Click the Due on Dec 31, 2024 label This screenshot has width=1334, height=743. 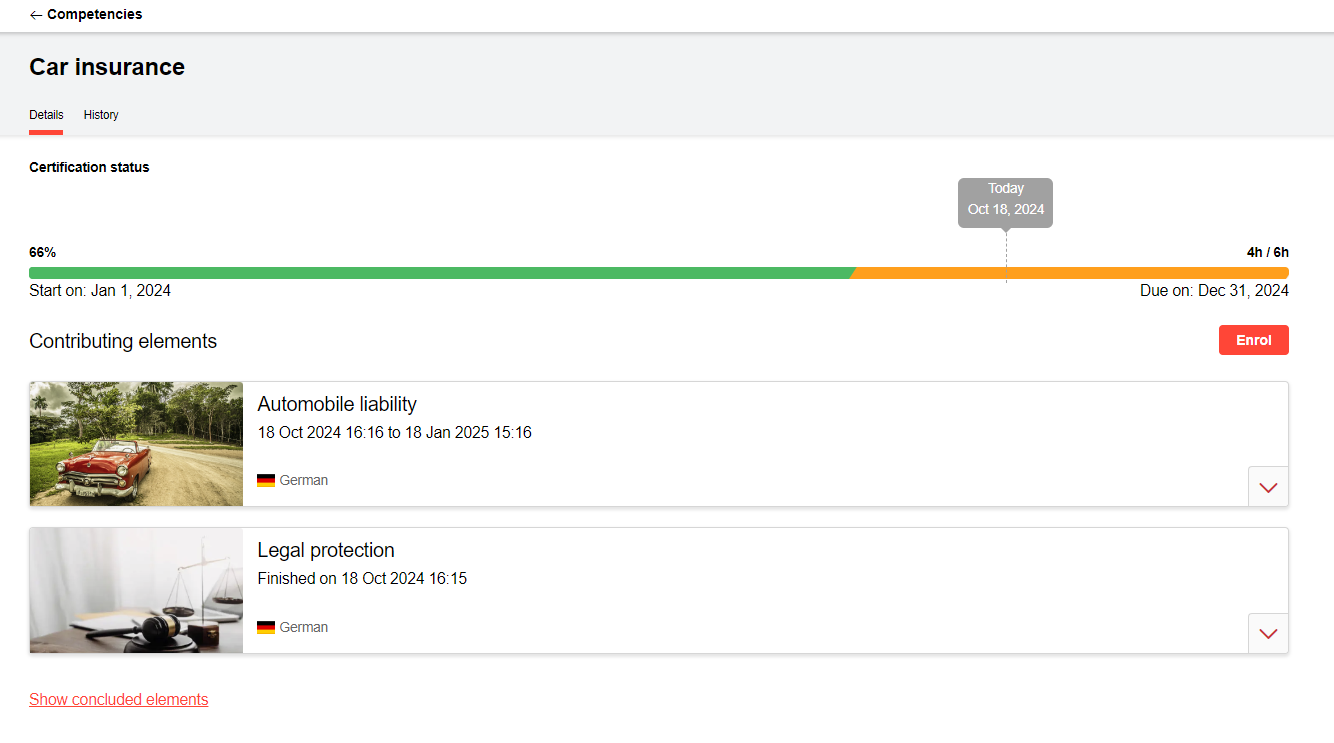coord(1214,291)
